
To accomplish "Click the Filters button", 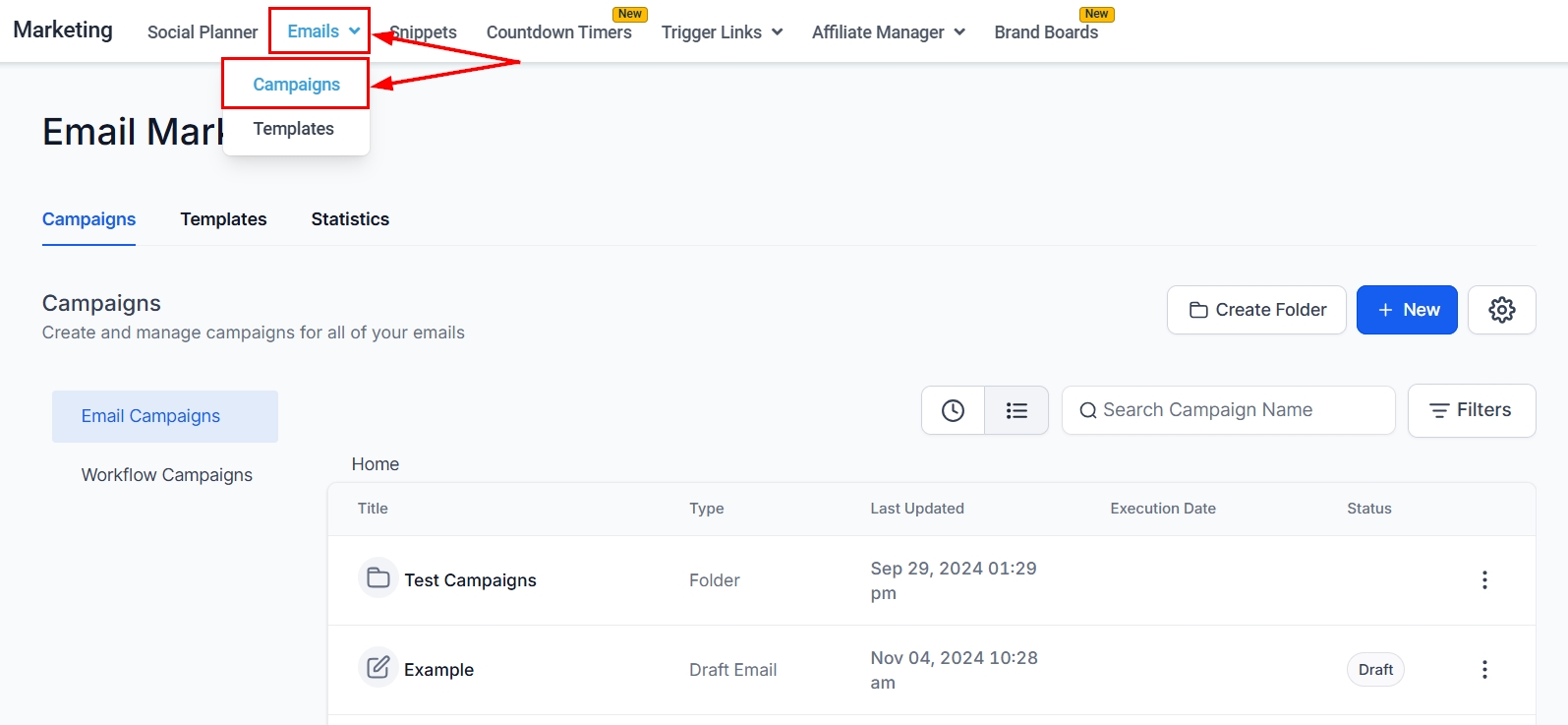I will tap(1471, 410).
